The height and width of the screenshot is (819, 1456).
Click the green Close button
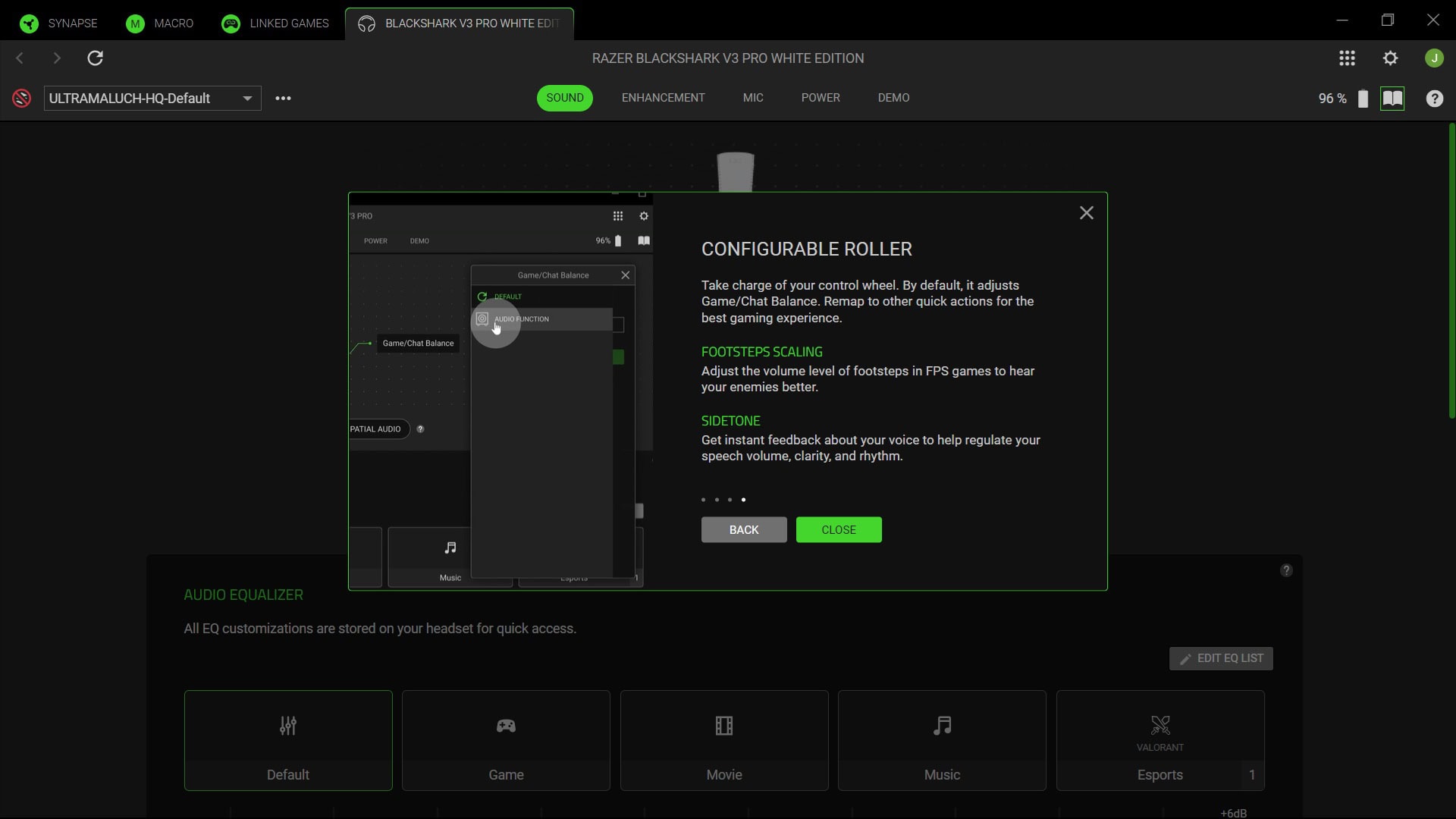coord(839,530)
